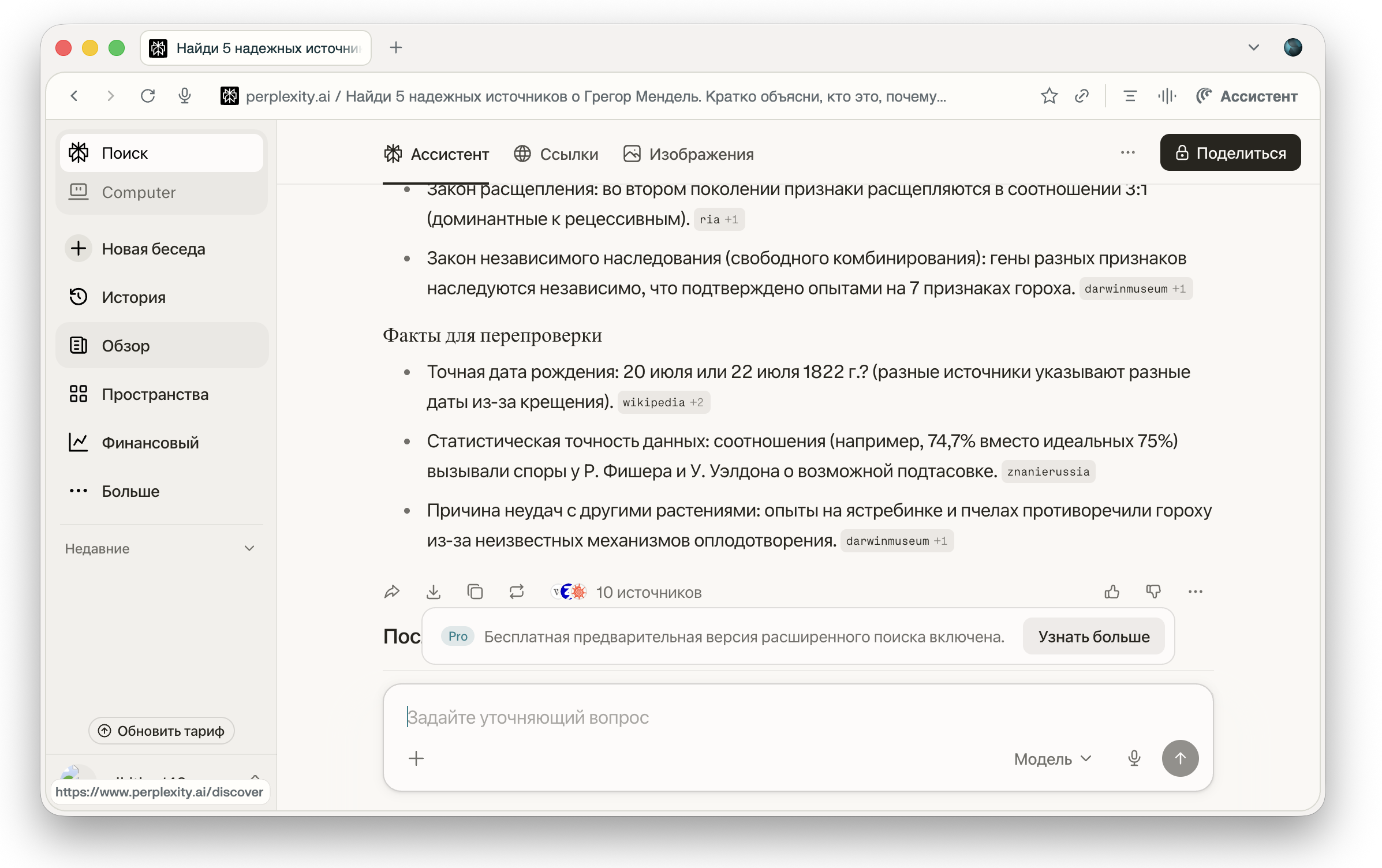Open the lines list icon in toolbar
1382x868 pixels.
click(x=1130, y=96)
